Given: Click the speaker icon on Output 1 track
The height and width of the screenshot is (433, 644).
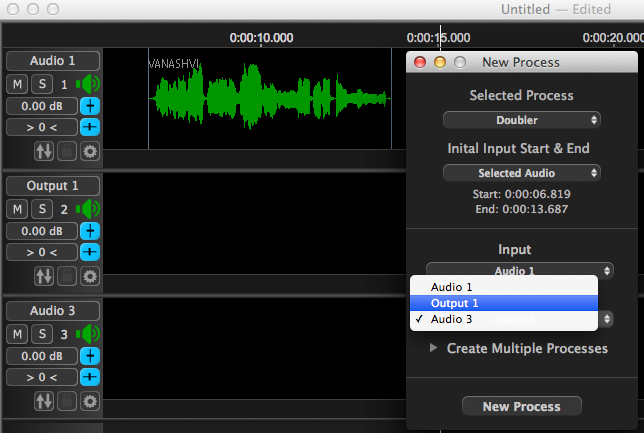Looking at the screenshot, I should click(91, 209).
